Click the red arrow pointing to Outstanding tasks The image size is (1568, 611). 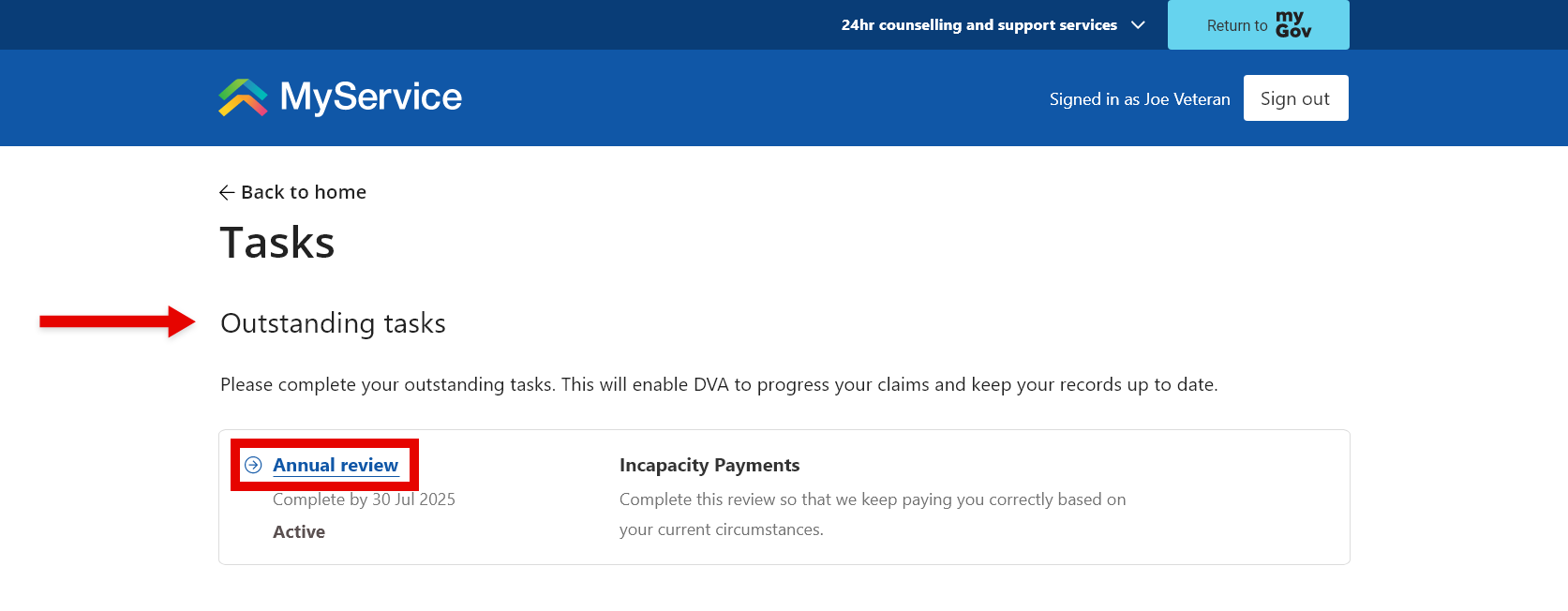pyautogui.click(x=116, y=321)
